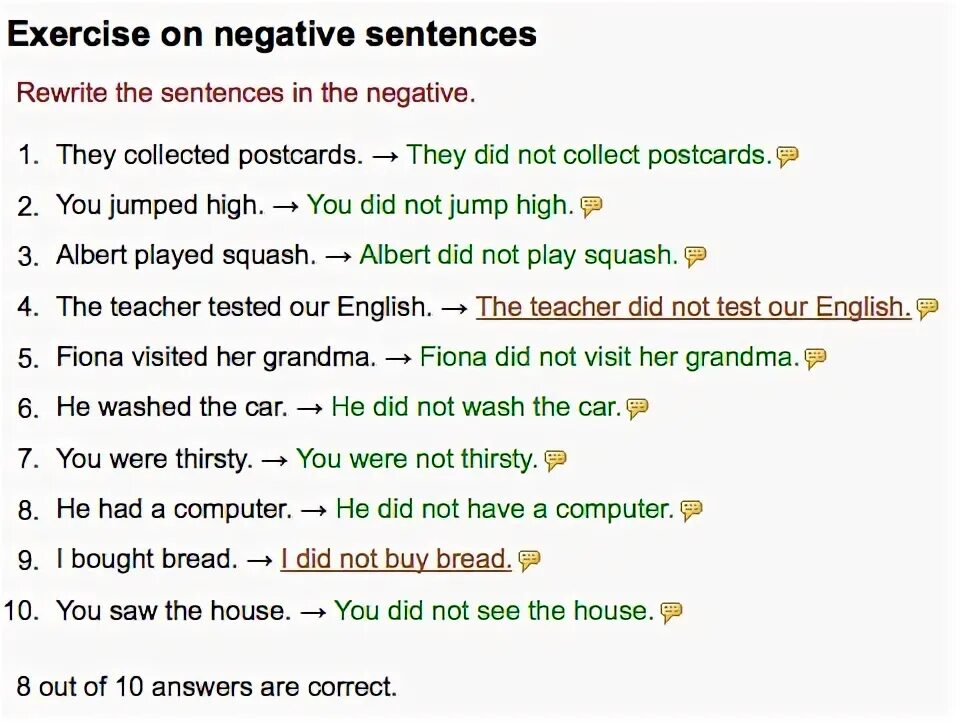Click comment icon after 'collect postcards' answer
The image size is (962, 722).
click(788, 156)
